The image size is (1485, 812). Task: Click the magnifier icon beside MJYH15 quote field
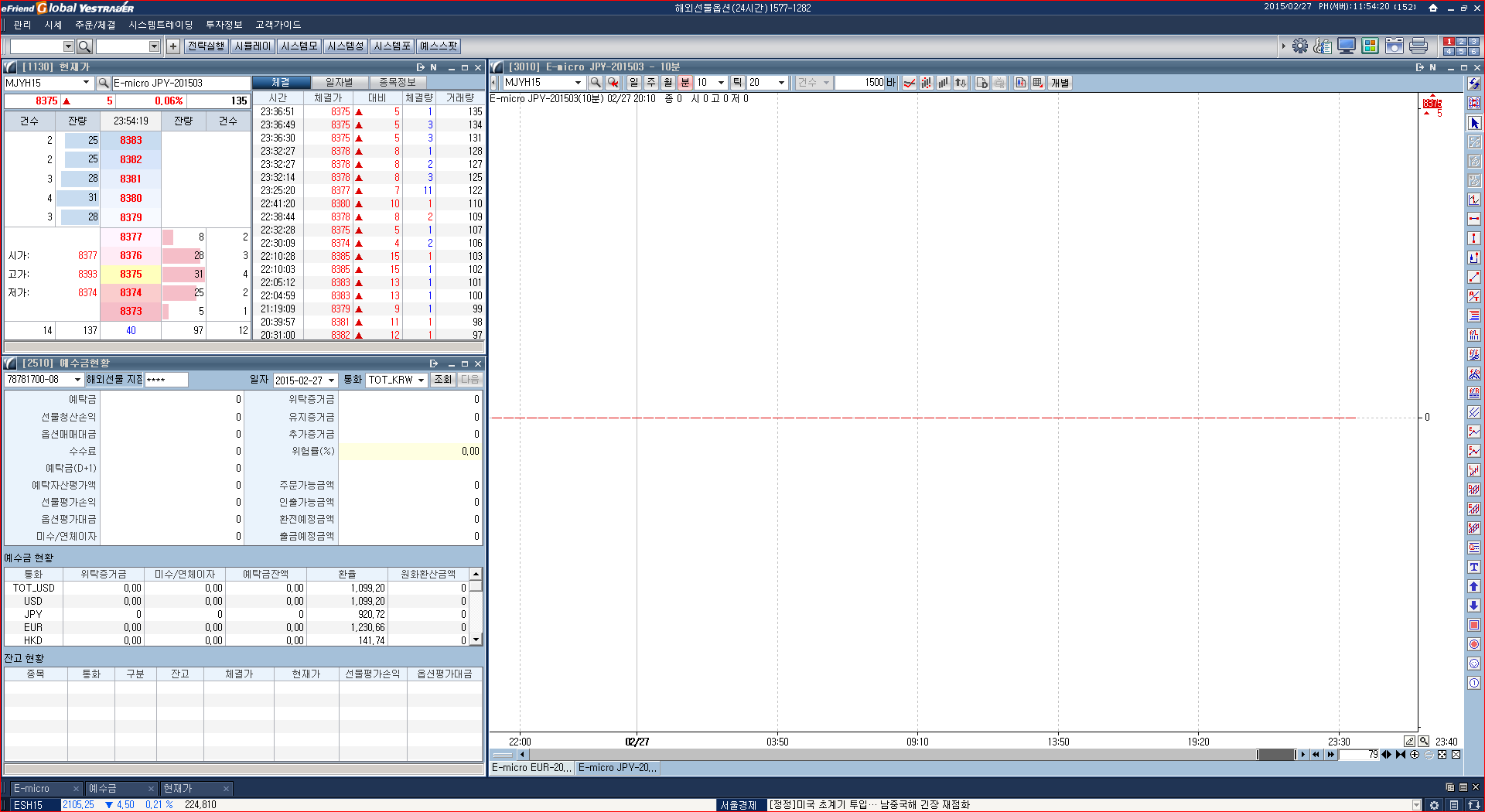[103, 83]
